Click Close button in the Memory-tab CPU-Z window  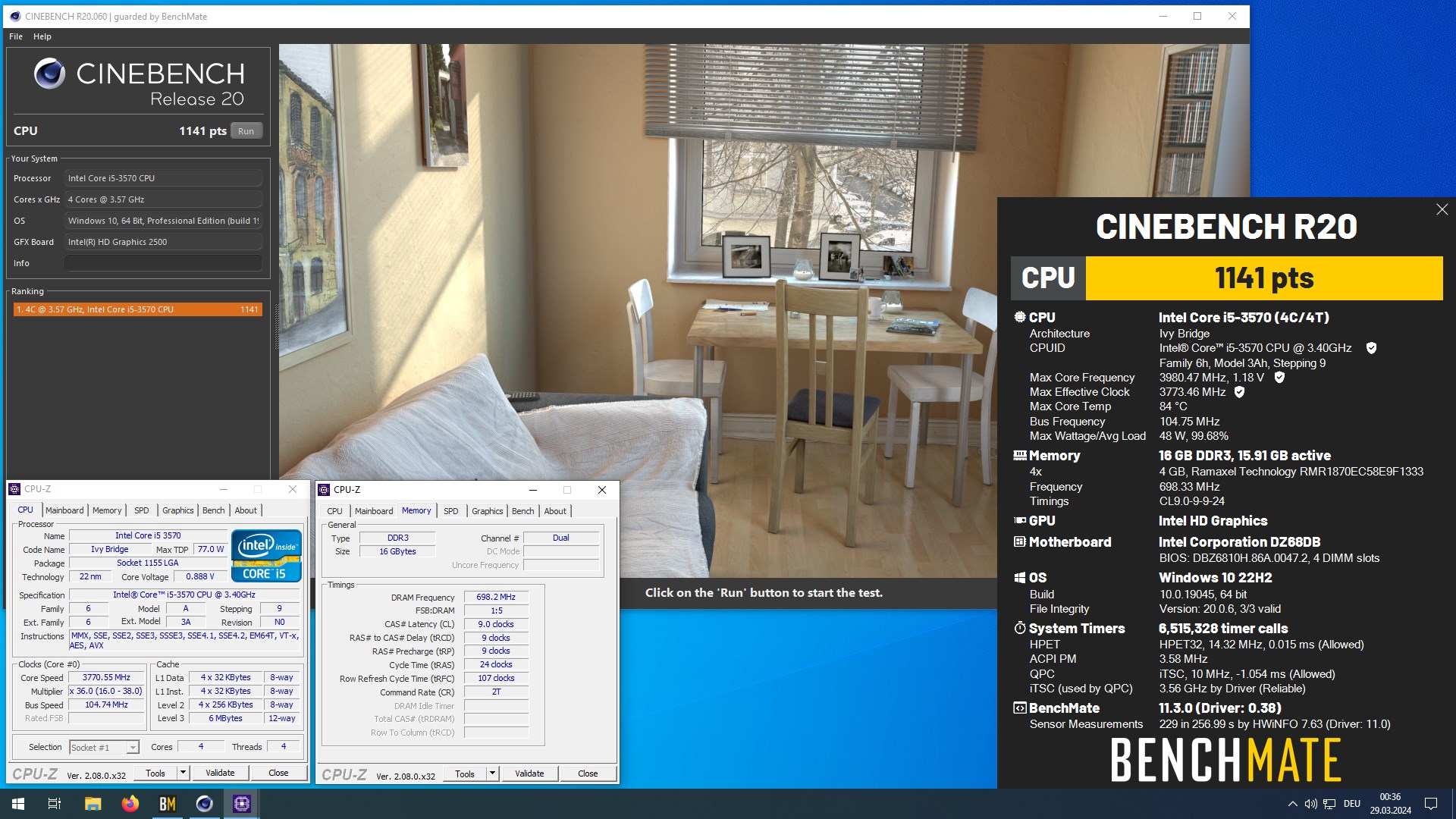588,773
